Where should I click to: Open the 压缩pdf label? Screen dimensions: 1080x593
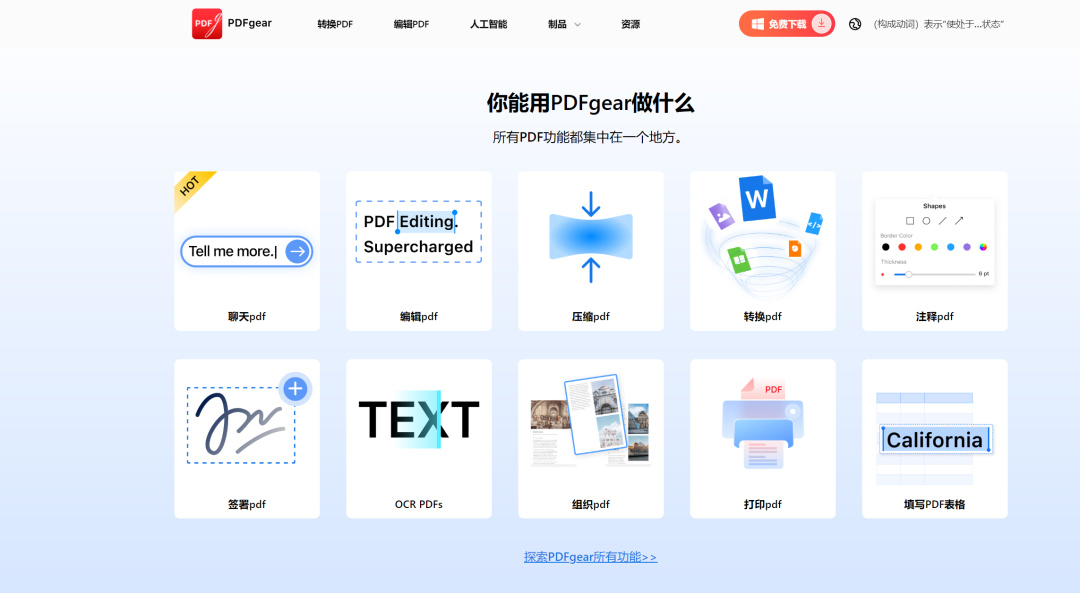click(x=591, y=317)
